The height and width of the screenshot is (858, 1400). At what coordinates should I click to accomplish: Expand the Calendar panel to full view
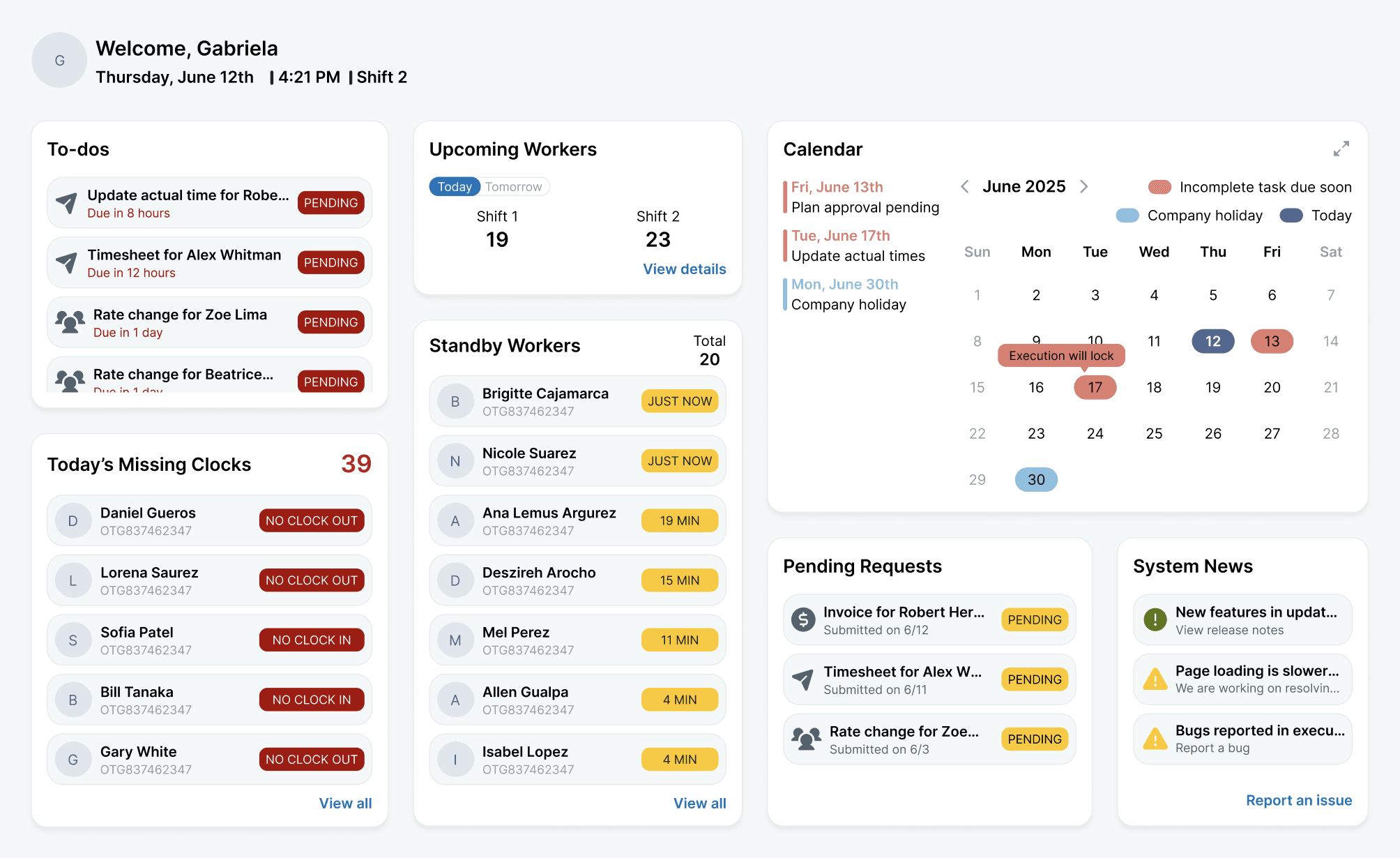tap(1341, 149)
